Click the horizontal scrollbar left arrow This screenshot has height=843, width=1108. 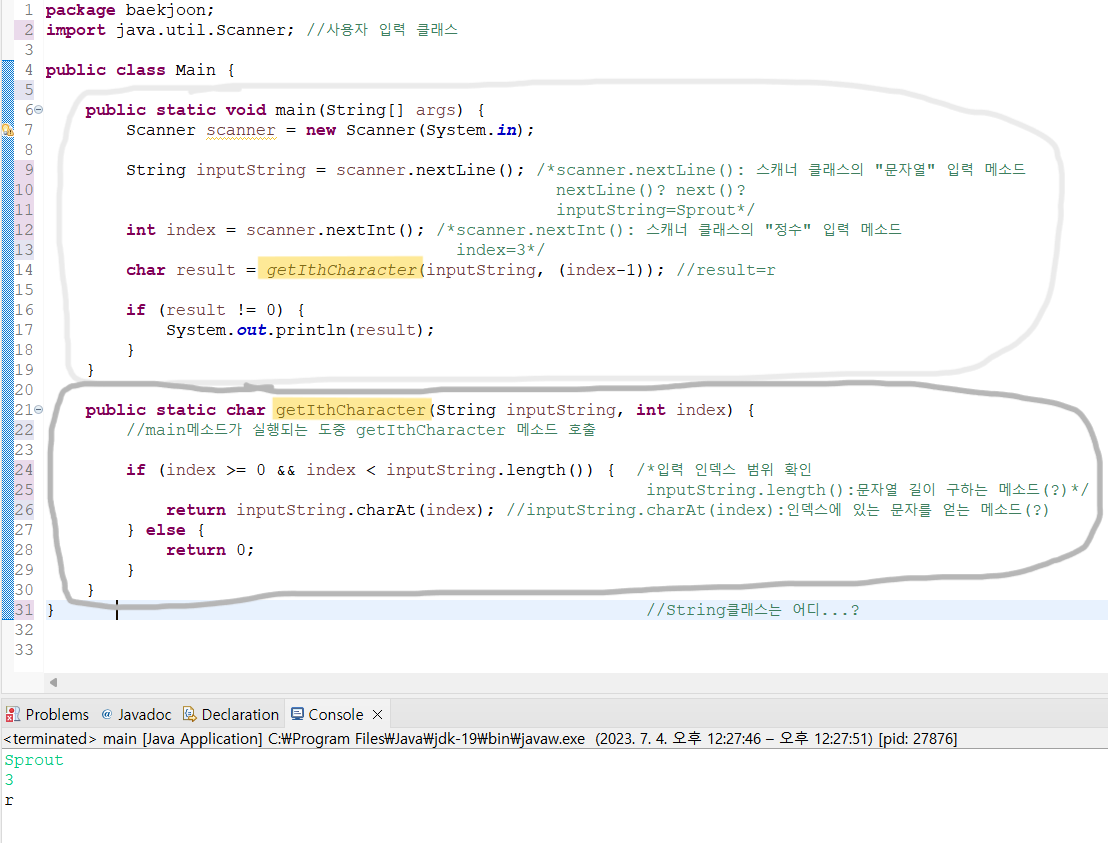(53, 683)
